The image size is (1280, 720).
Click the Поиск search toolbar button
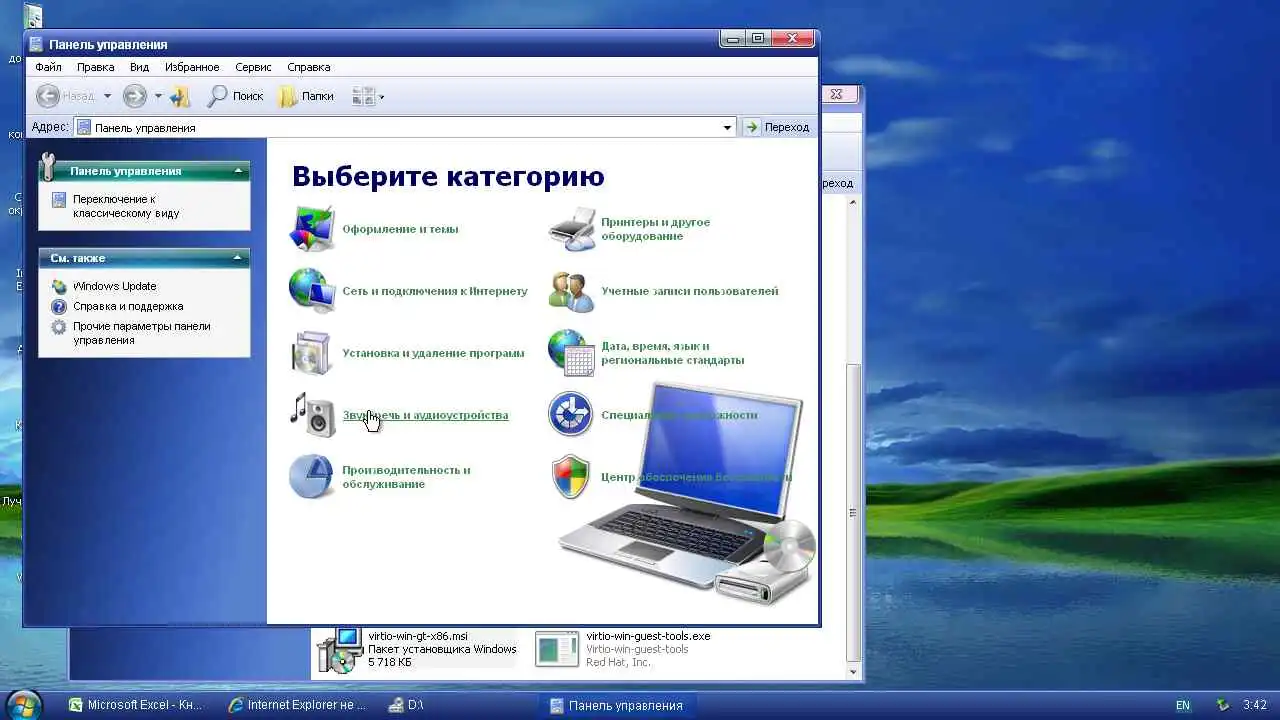pos(235,96)
